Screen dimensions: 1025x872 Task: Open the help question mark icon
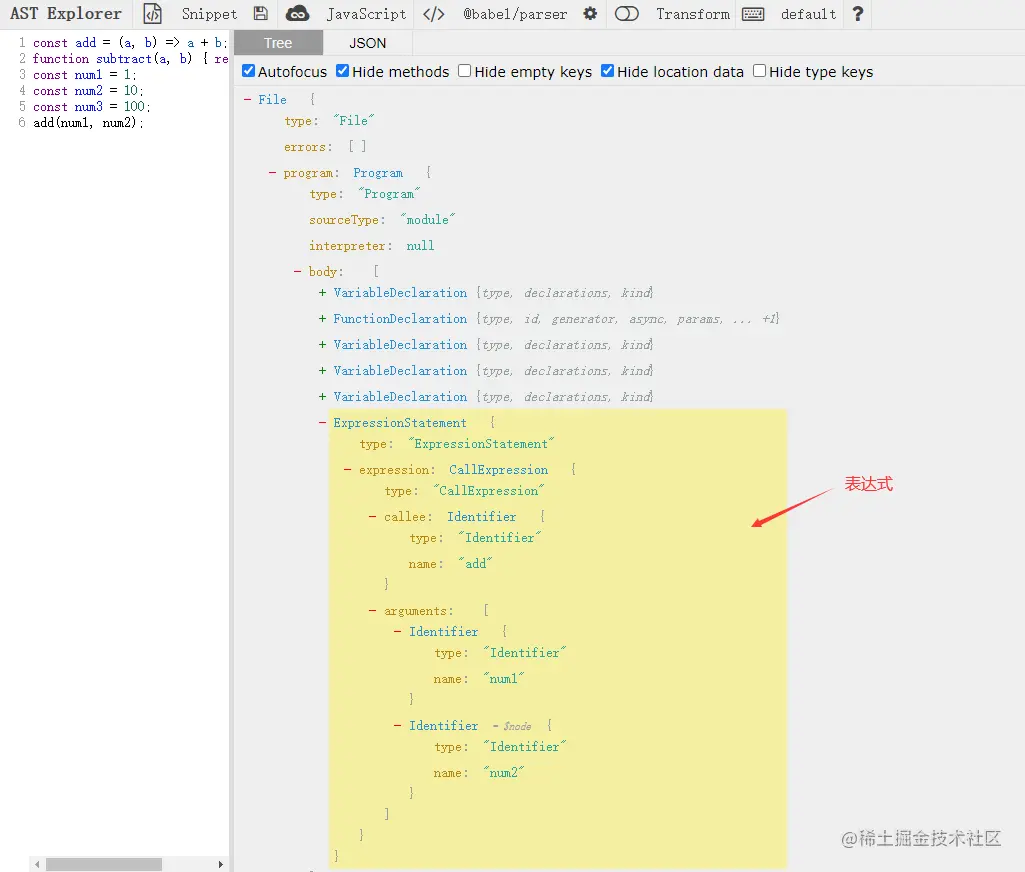858,14
